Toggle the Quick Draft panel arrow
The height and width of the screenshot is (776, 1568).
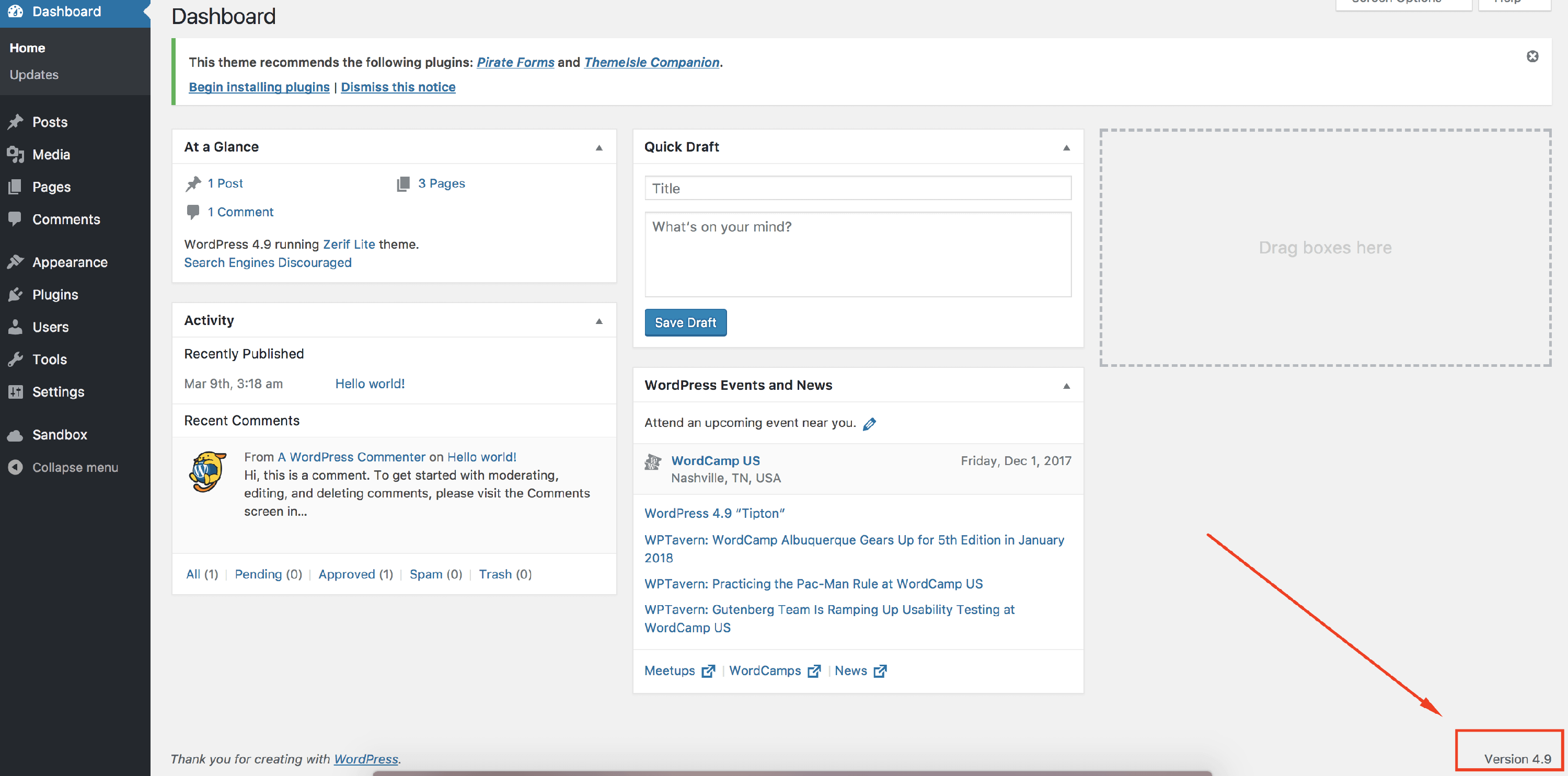pos(1066,148)
